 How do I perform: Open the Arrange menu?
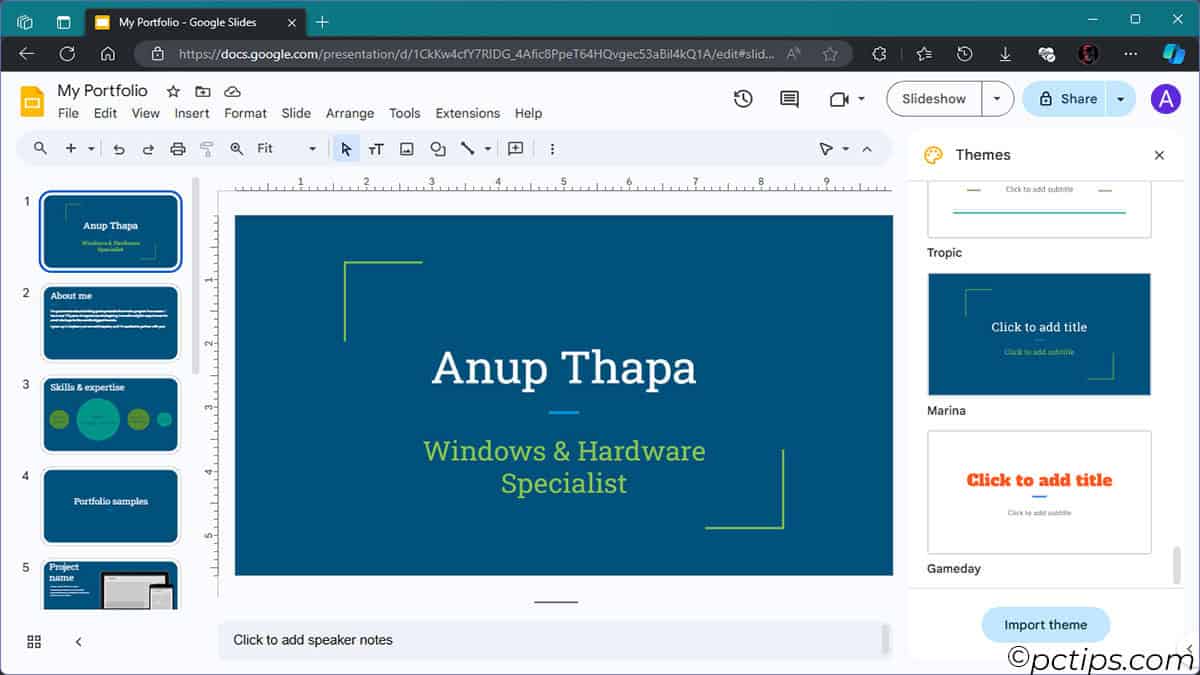click(x=350, y=113)
